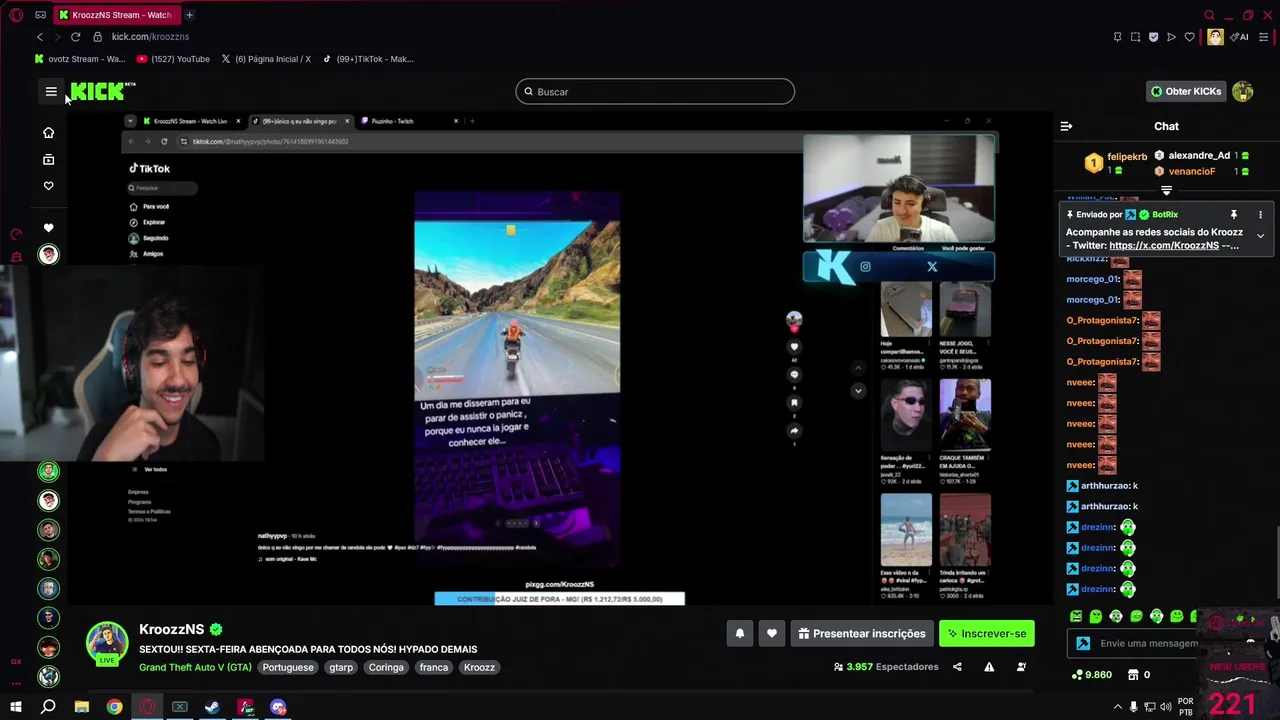Open the browser profile avatar

point(1215,37)
